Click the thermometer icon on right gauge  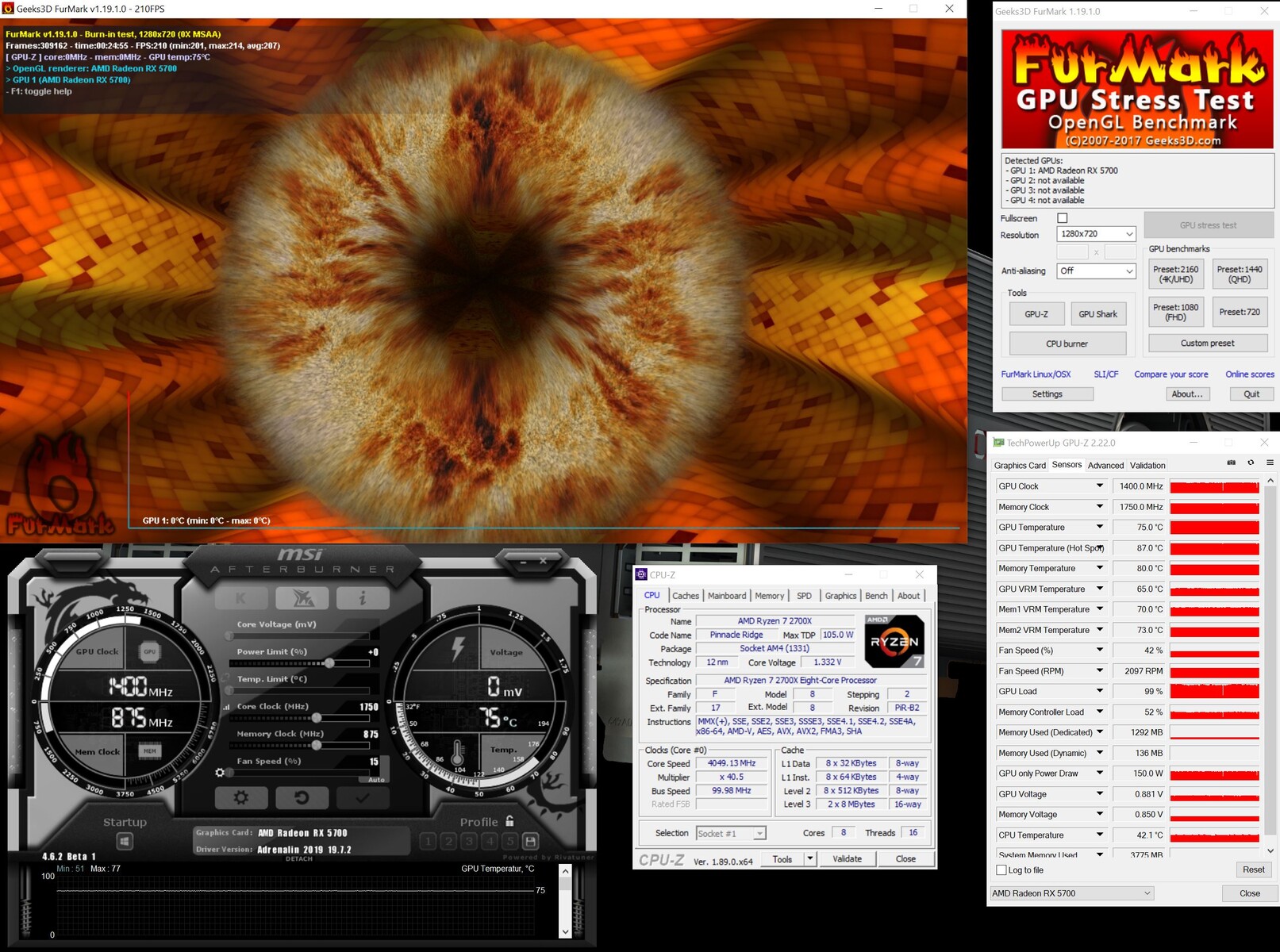pos(458,753)
